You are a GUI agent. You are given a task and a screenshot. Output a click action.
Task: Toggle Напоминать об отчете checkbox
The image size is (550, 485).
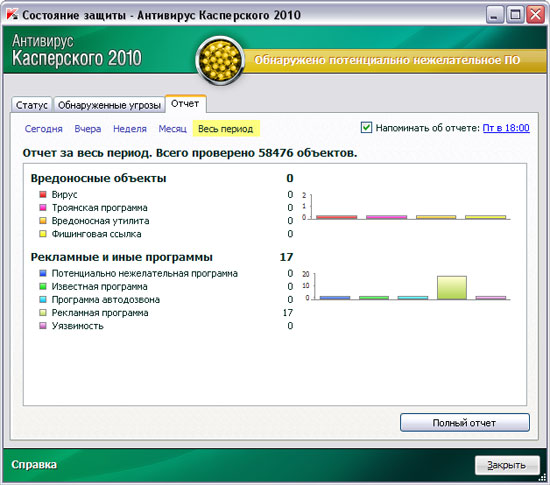tap(366, 128)
